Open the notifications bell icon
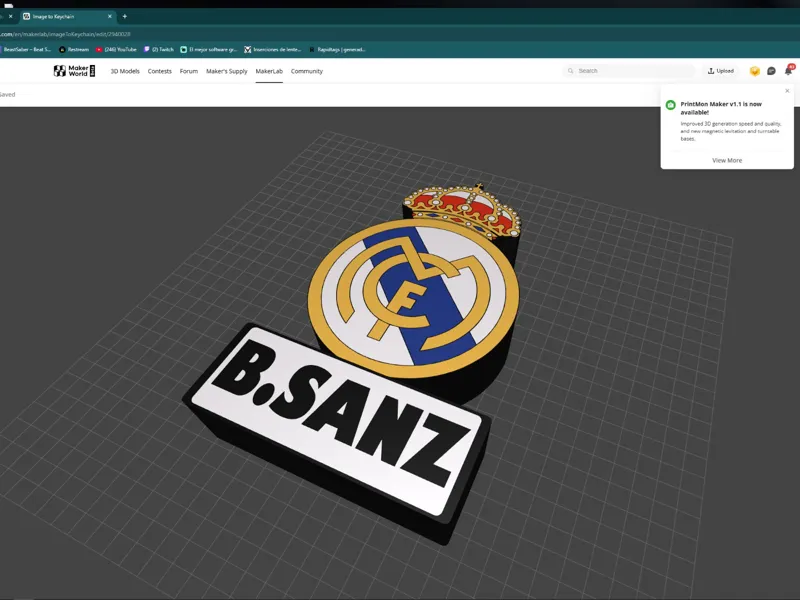This screenshot has height=600, width=800. (788, 71)
